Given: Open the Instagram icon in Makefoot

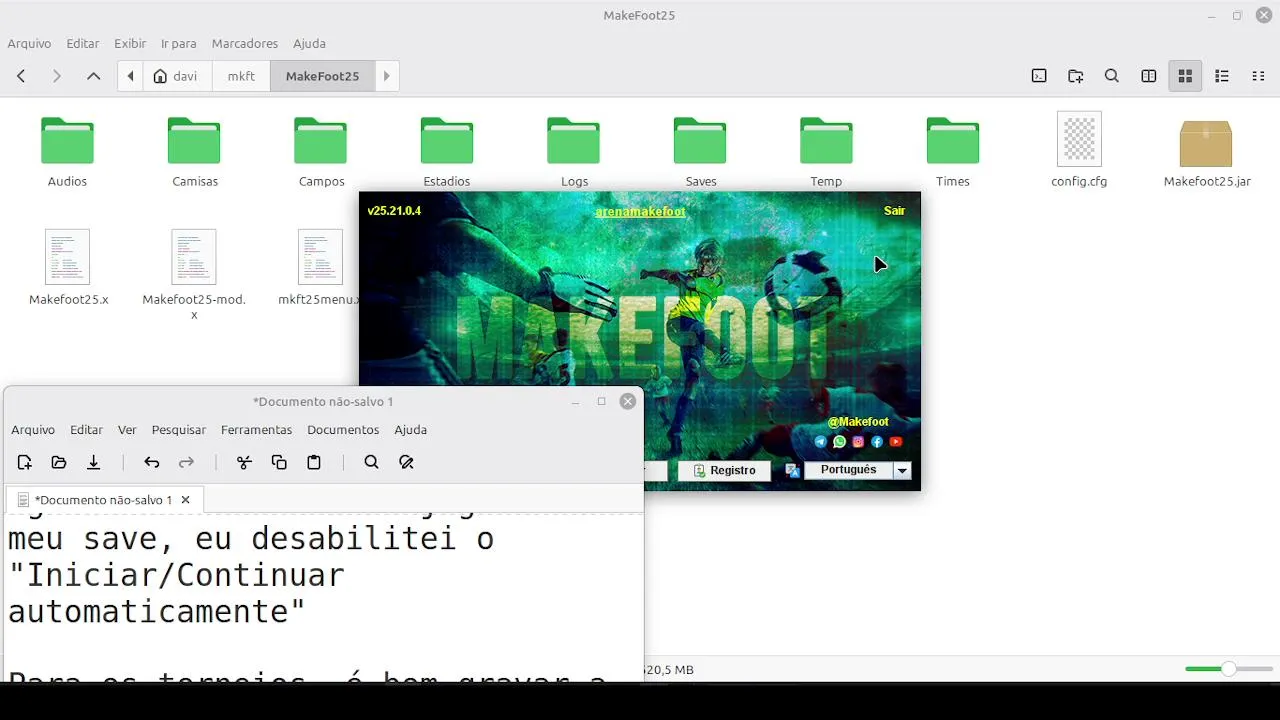Looking at the screenshot, I should coord(858,441).
